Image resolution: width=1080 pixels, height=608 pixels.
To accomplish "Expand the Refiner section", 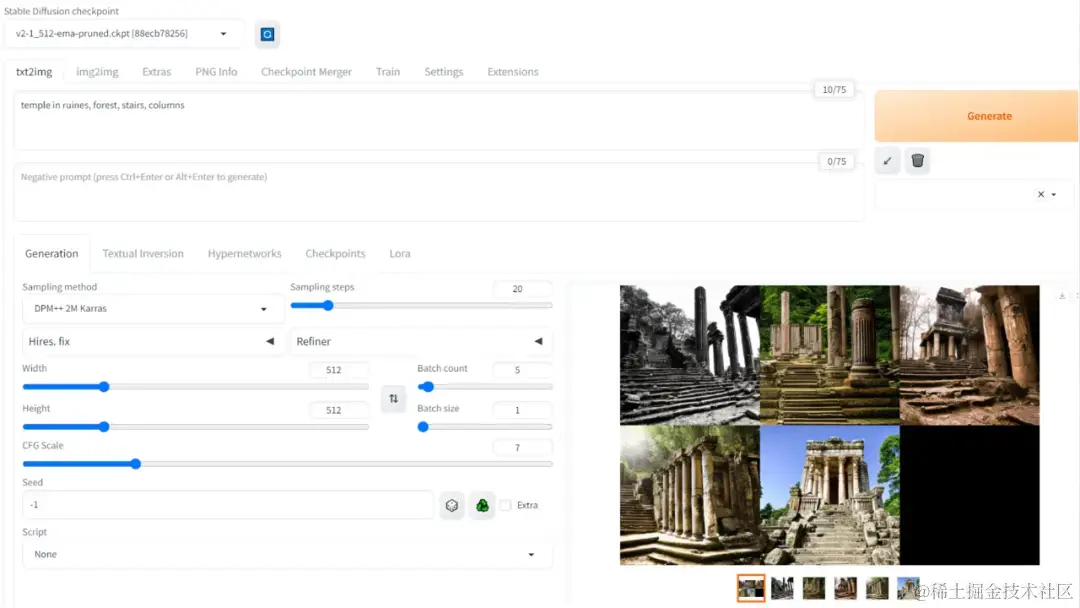I will tap(419, 342).
